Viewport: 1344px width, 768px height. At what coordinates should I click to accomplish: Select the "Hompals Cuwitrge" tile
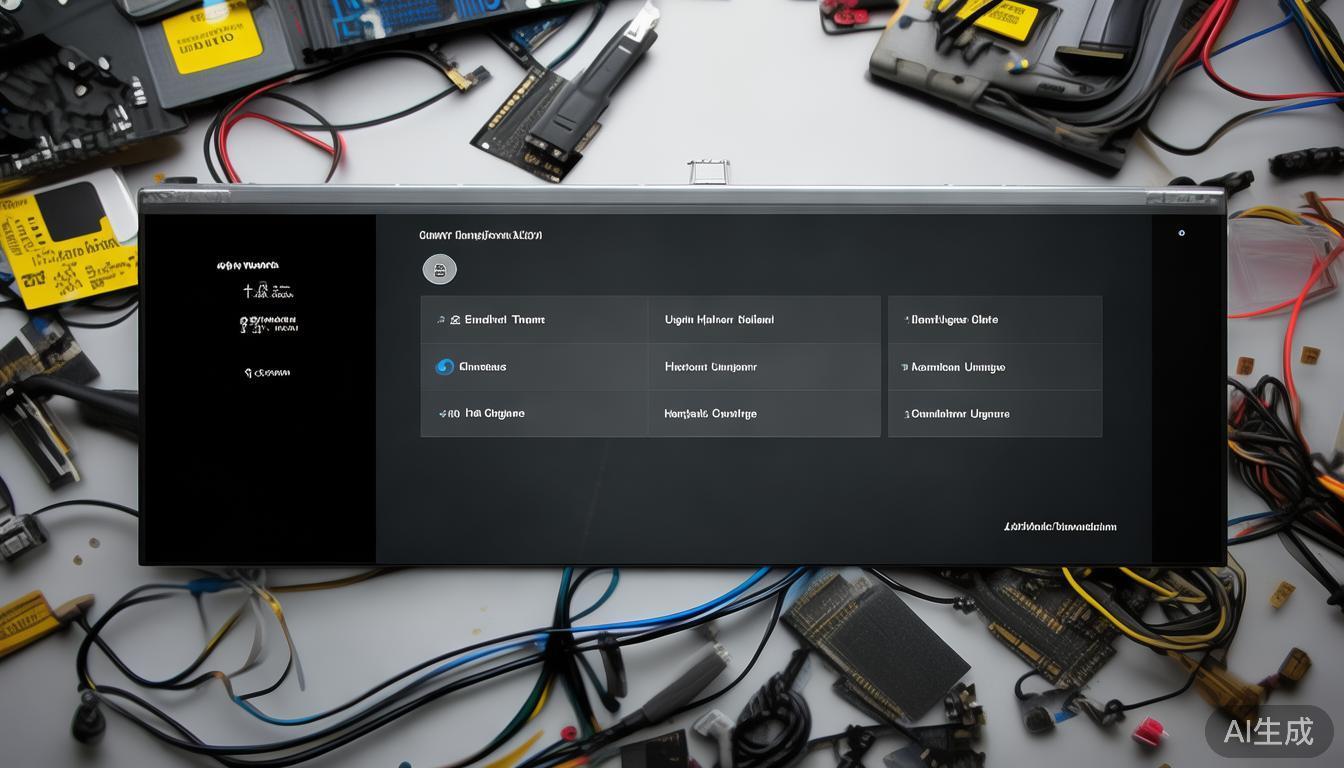(710, 414)
